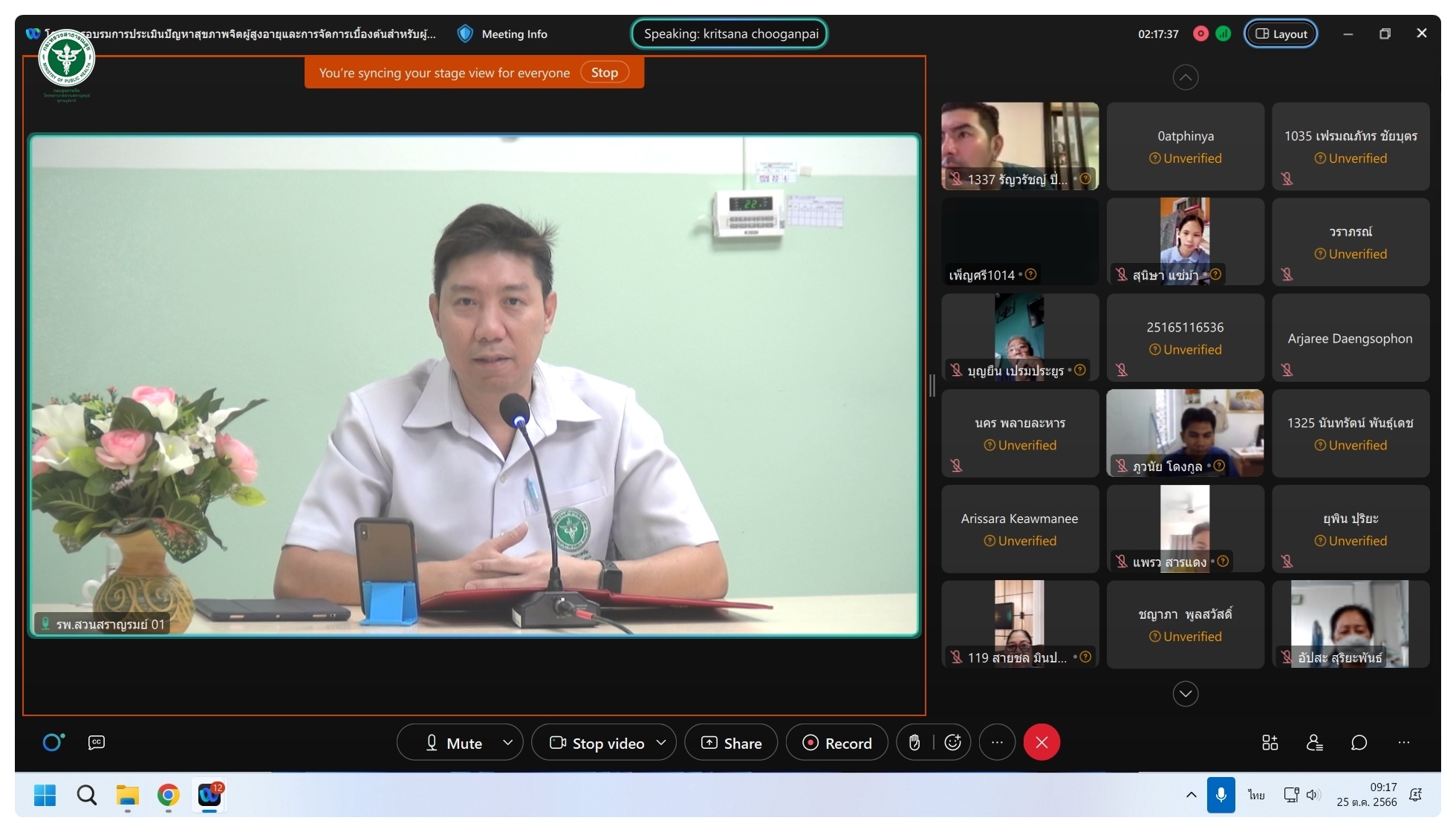Viewport: 1456px width, 832px height.
Task: Click the Record button
Action: (836, 742)
